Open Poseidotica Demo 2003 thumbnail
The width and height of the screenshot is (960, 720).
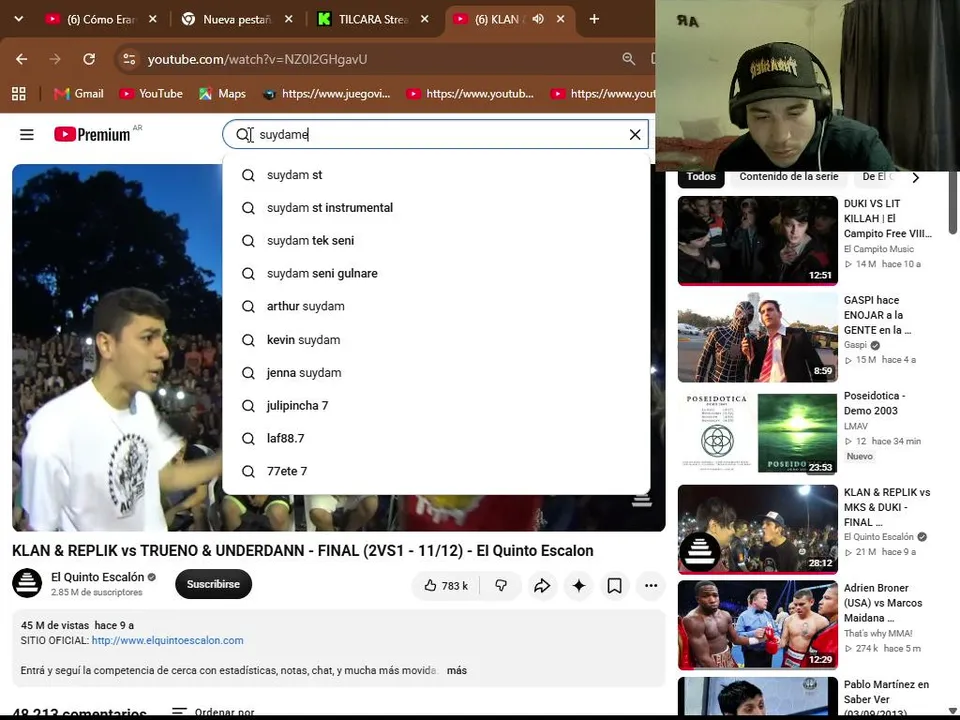point(757,433)
